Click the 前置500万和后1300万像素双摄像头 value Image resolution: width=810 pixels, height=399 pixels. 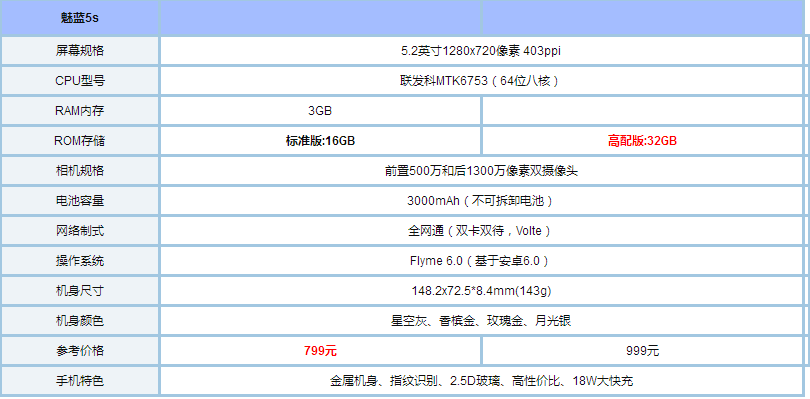click(x=481, y=171)
